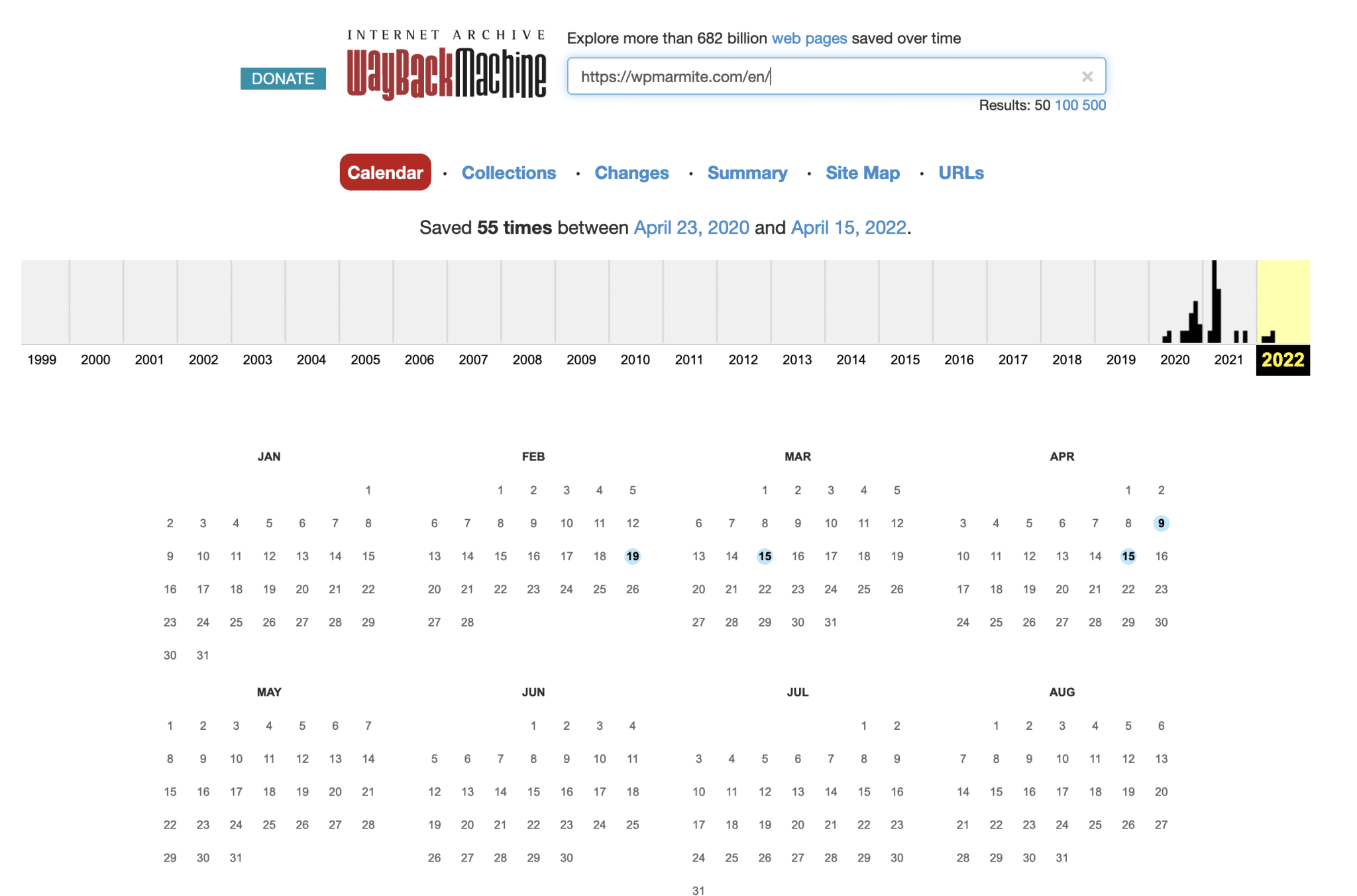Viewport: 1357px width, 896px height.
Task: Open the web pages link
Action: coord(809,38)
